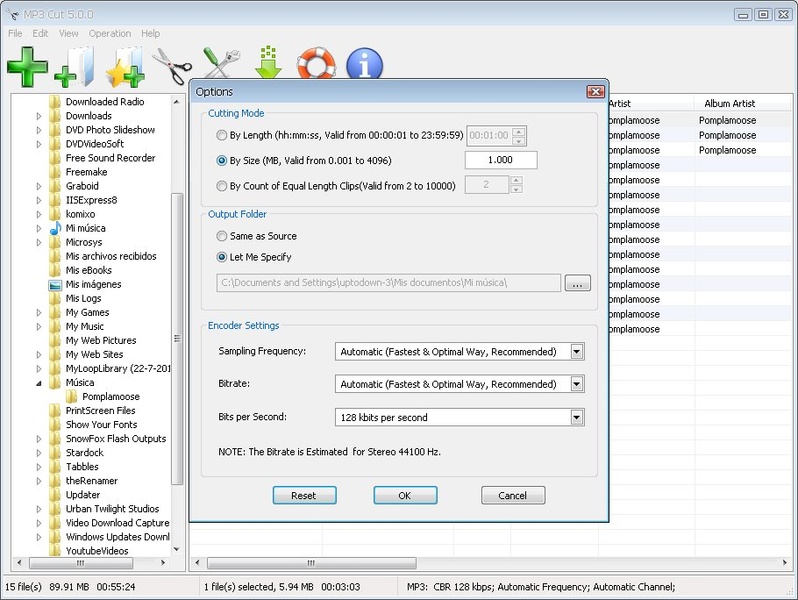Screen dimensions: 798x600
Task: Click the Cancel button
Action: tap(513, 496)
